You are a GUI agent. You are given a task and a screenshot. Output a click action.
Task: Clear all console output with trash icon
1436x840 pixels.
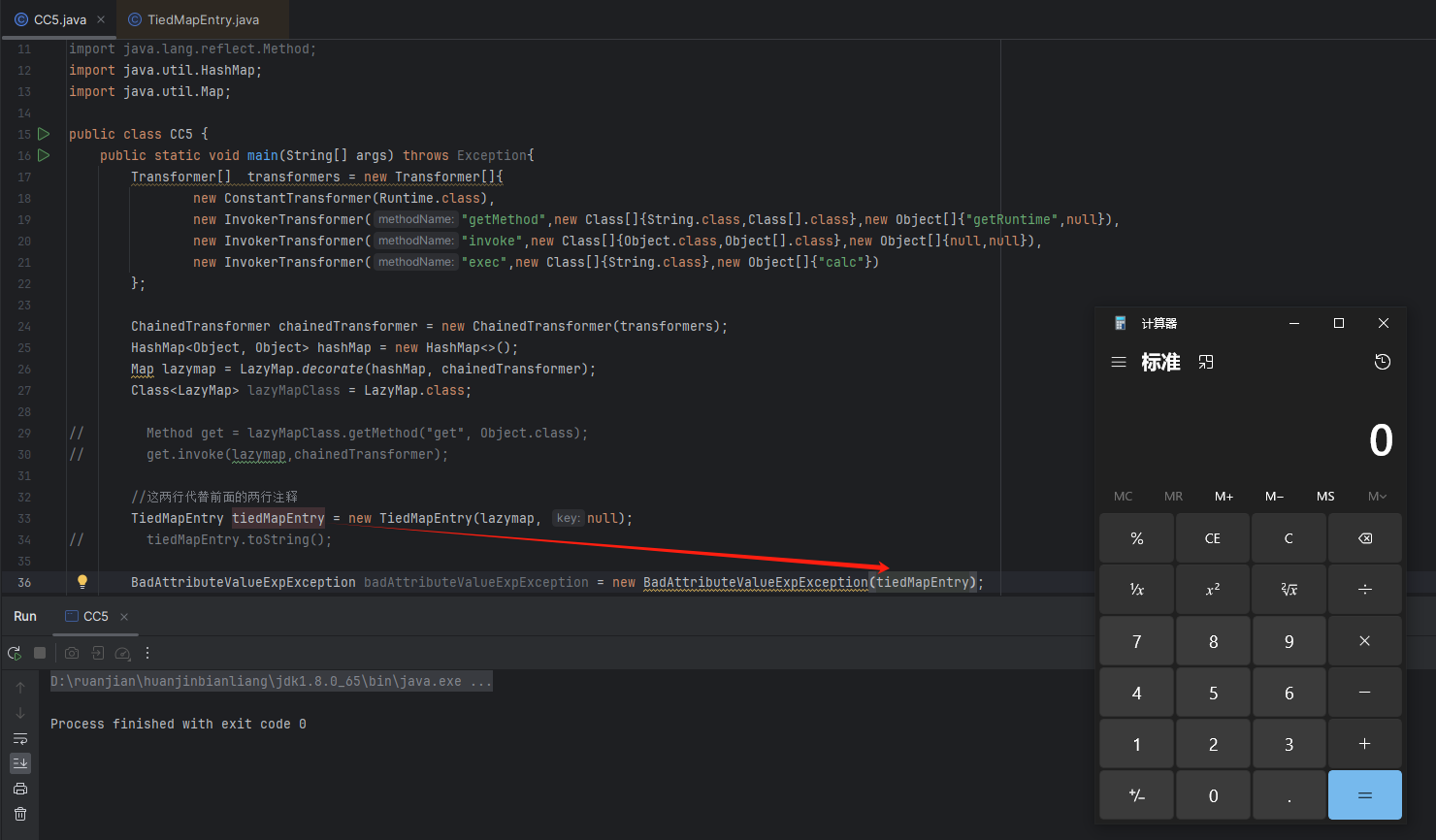20,814
